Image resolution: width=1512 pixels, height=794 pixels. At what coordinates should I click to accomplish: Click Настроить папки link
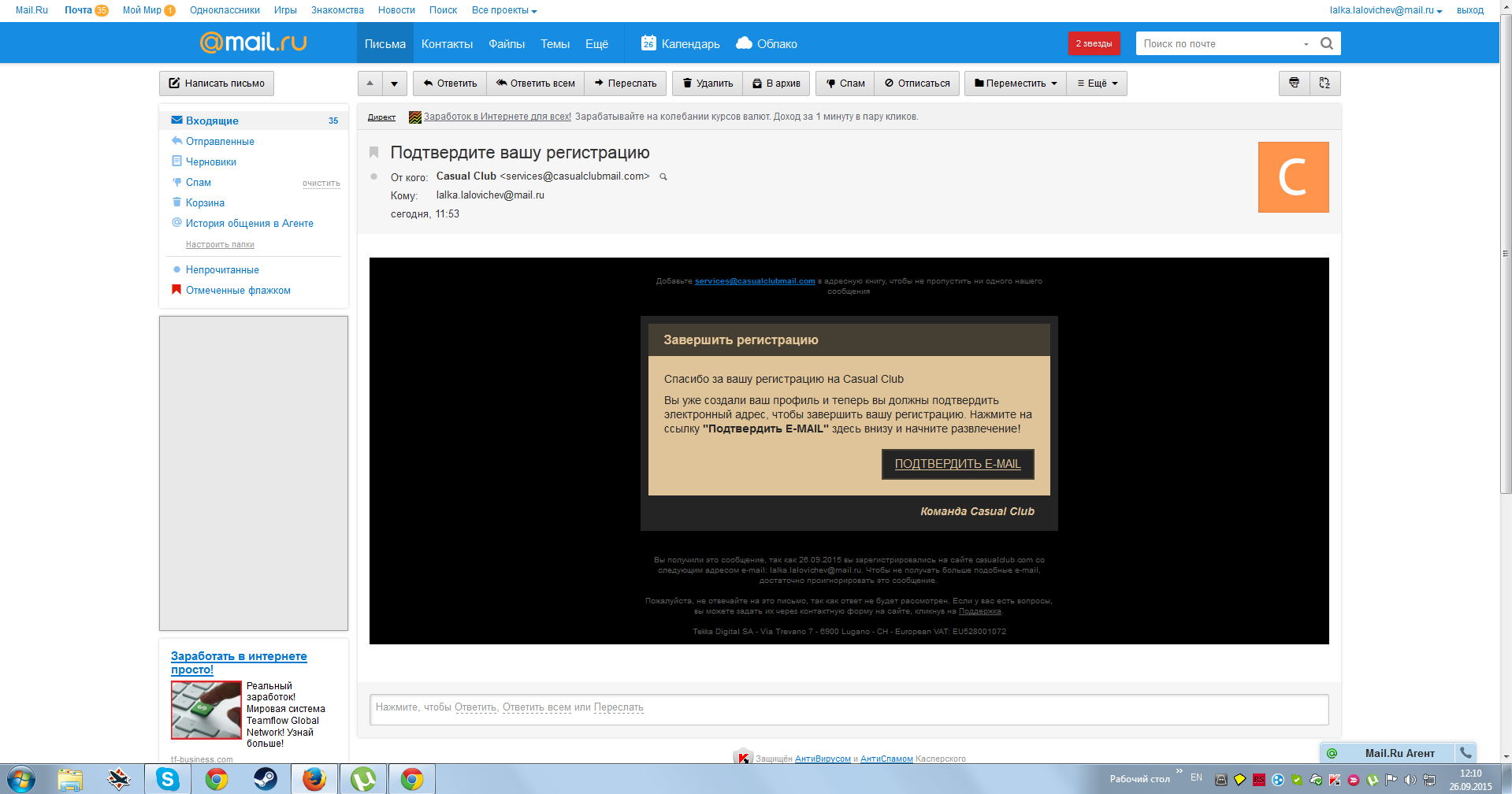(220, 245)
